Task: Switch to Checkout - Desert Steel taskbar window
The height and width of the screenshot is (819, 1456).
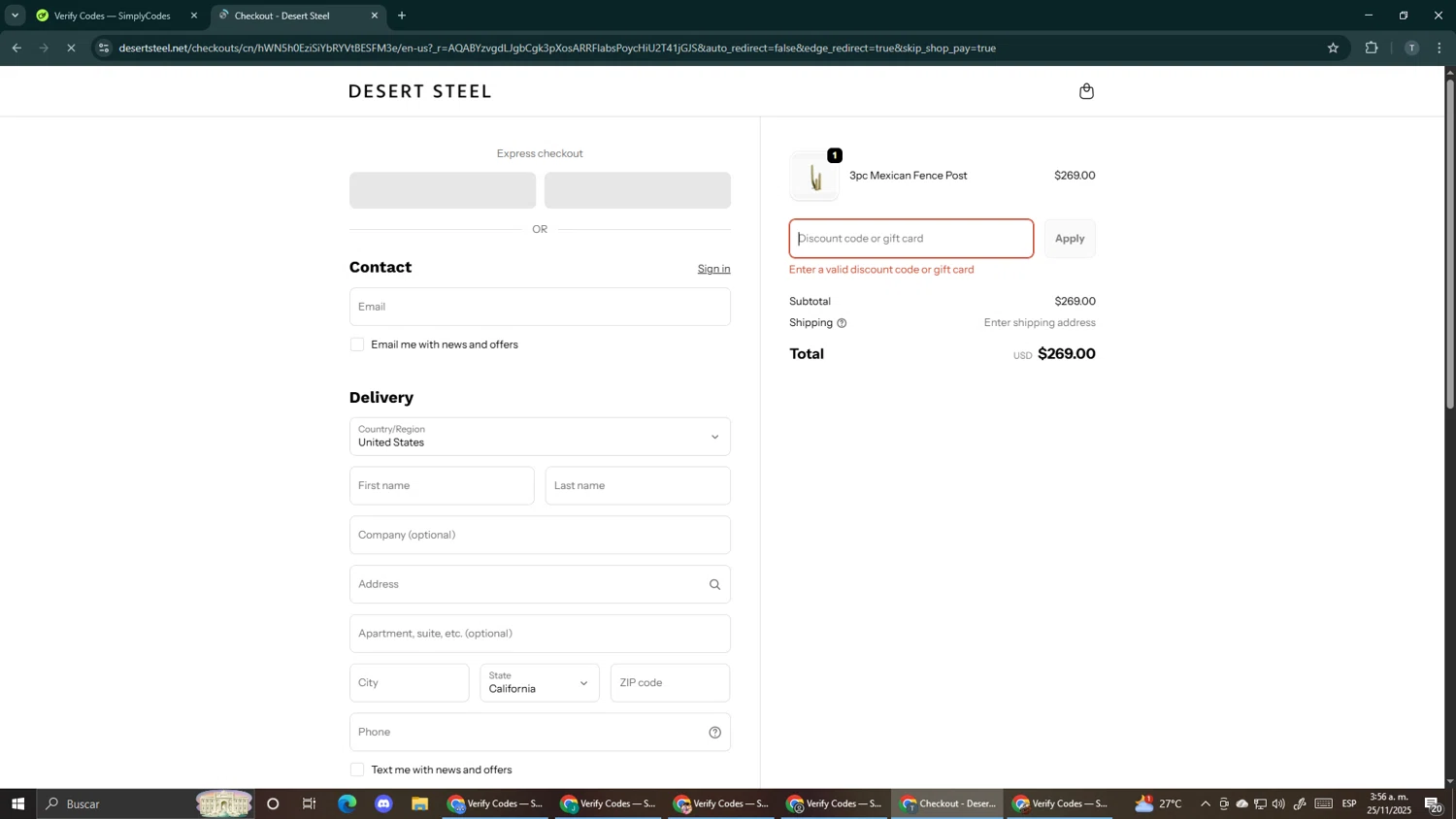Action: 948,803
